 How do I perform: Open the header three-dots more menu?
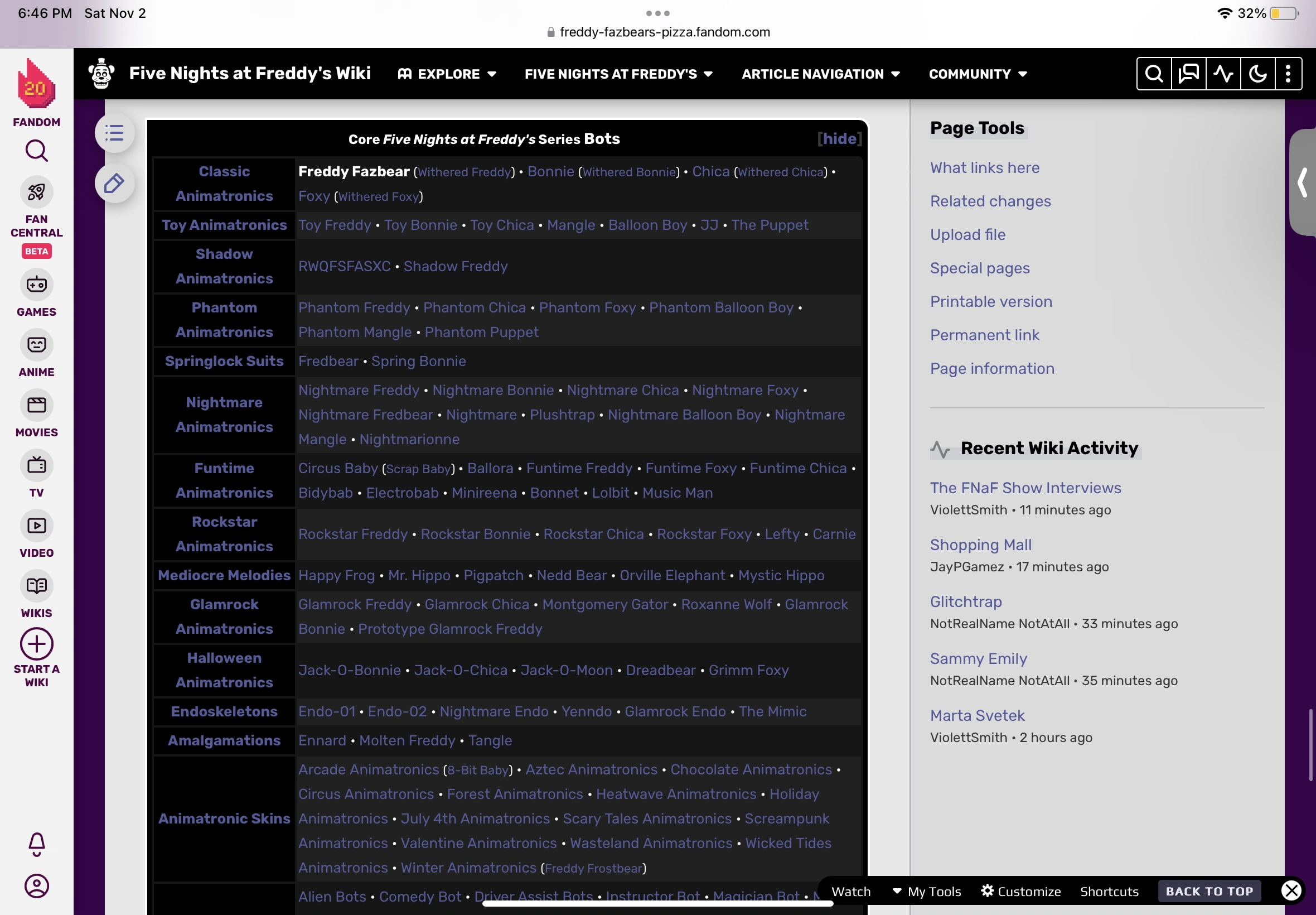(1288, 74)
